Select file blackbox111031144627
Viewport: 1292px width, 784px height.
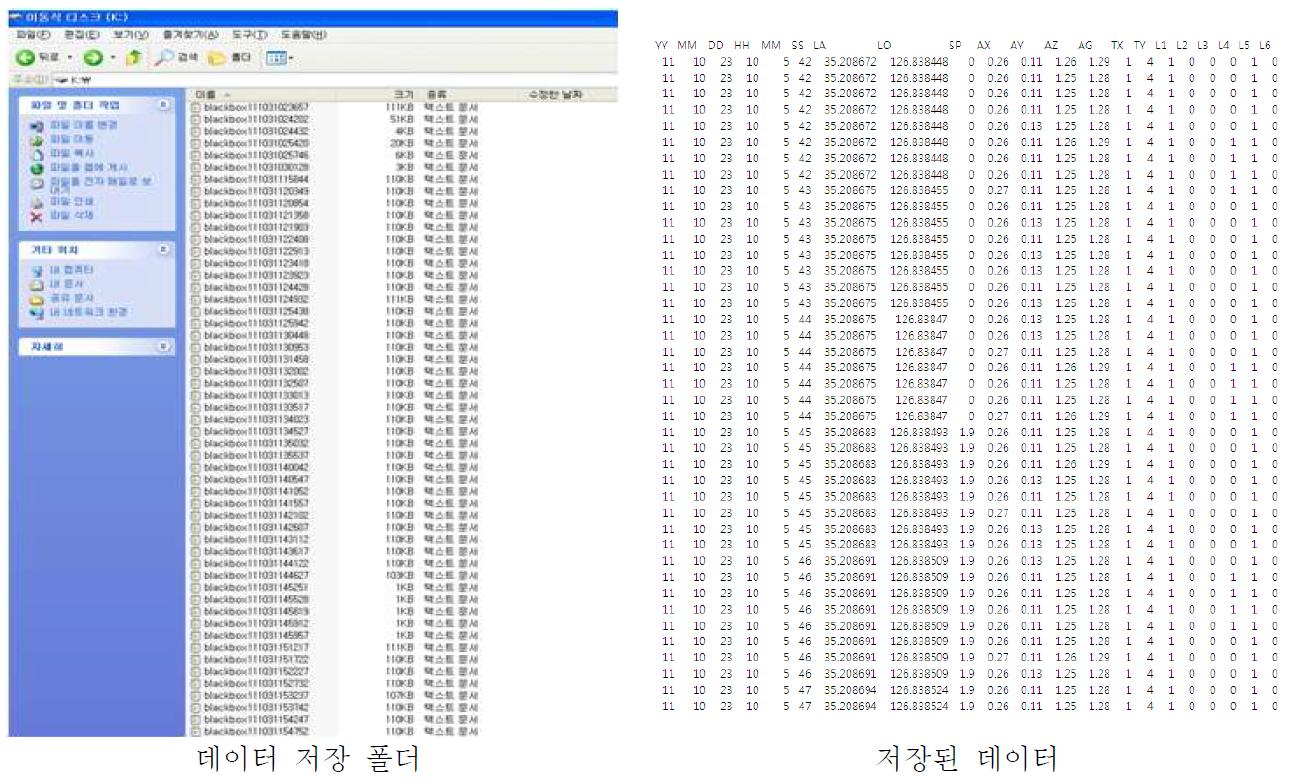254,575
